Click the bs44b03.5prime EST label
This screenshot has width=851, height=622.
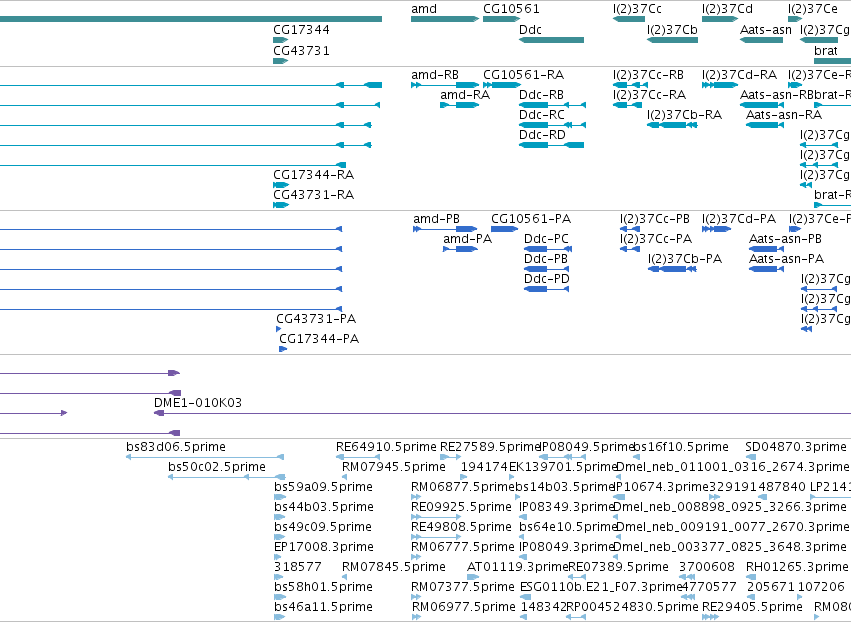click(324, 507)
